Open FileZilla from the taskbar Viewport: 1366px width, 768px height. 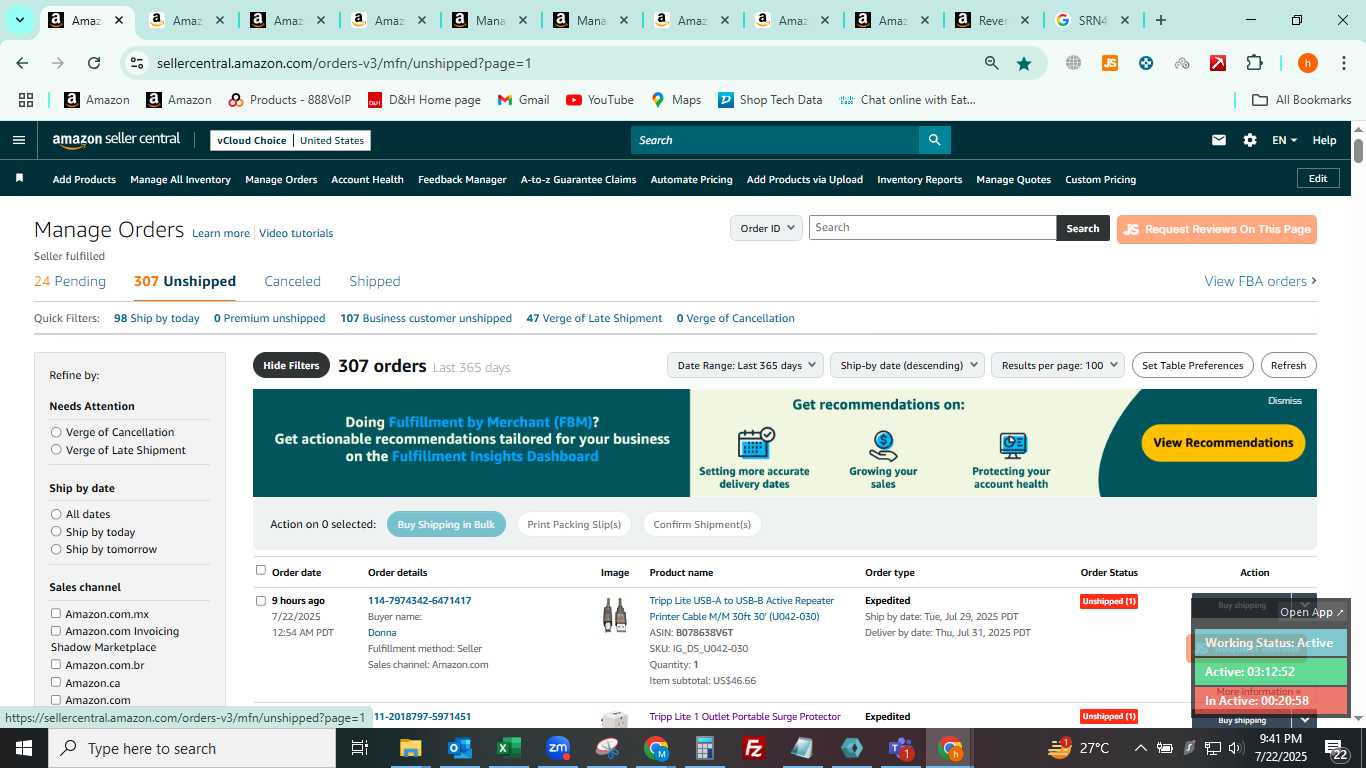click(x=754, y=748)
